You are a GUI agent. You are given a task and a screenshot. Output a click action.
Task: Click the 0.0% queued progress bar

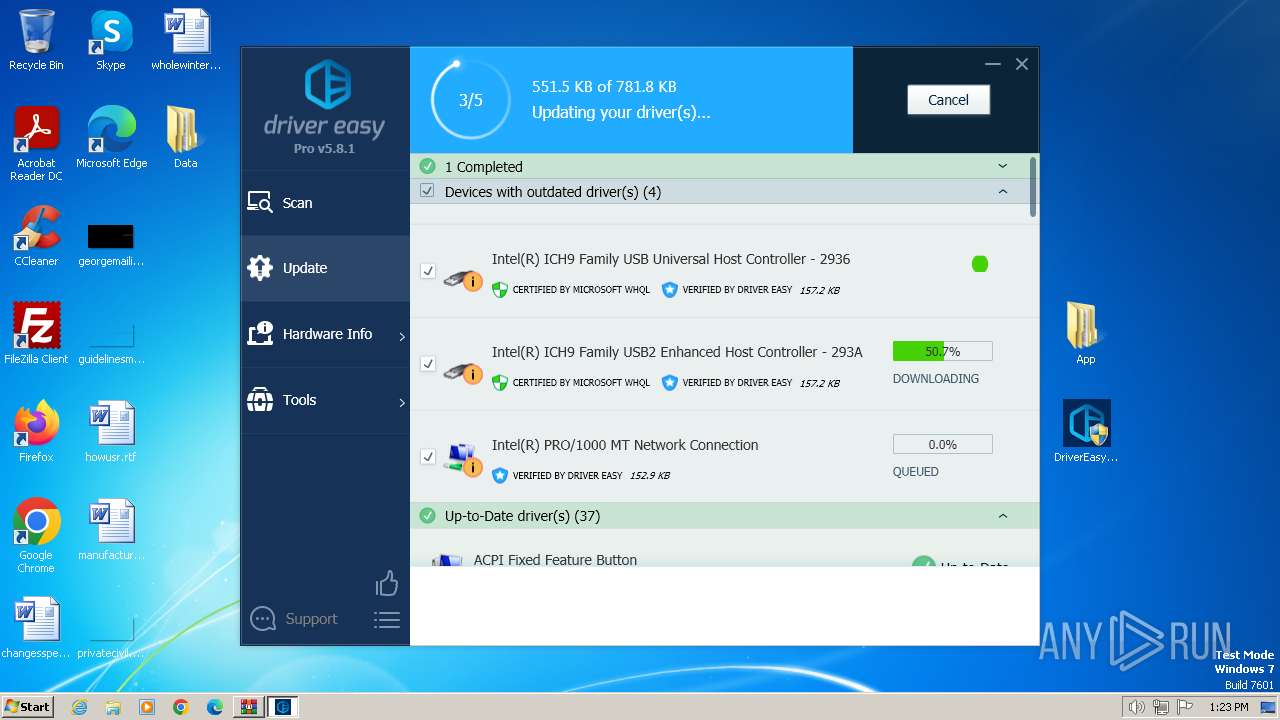click(942, 444)
